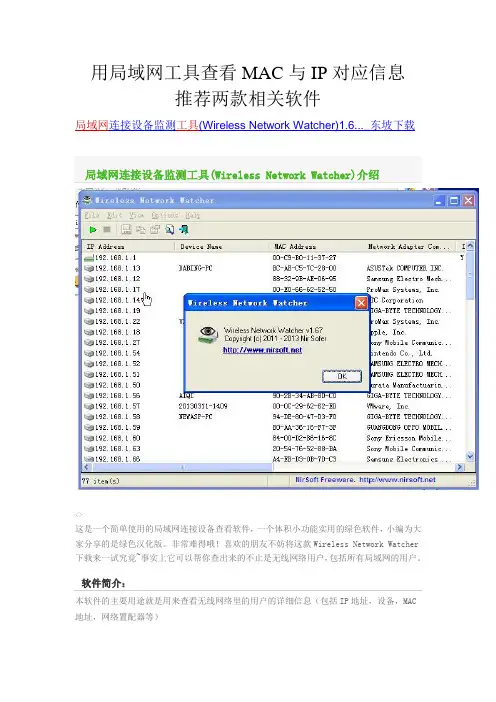
Task: Select IP address 192.168.1.66
Action: coord(118,459)
